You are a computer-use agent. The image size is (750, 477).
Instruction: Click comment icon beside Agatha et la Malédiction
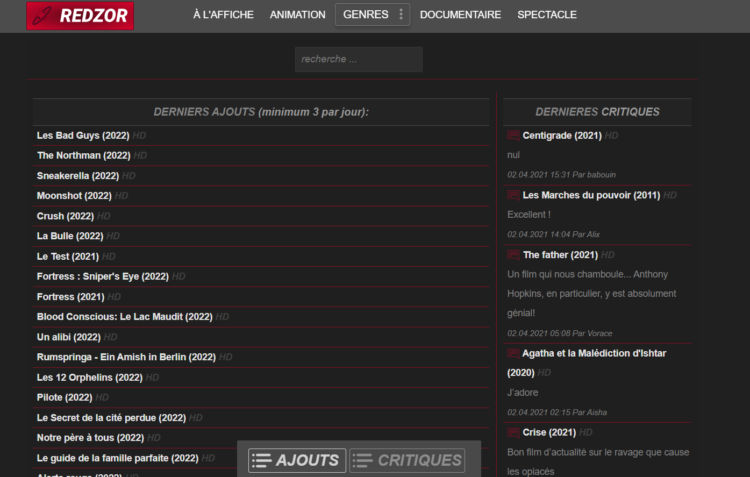click(x=513, y=354)
